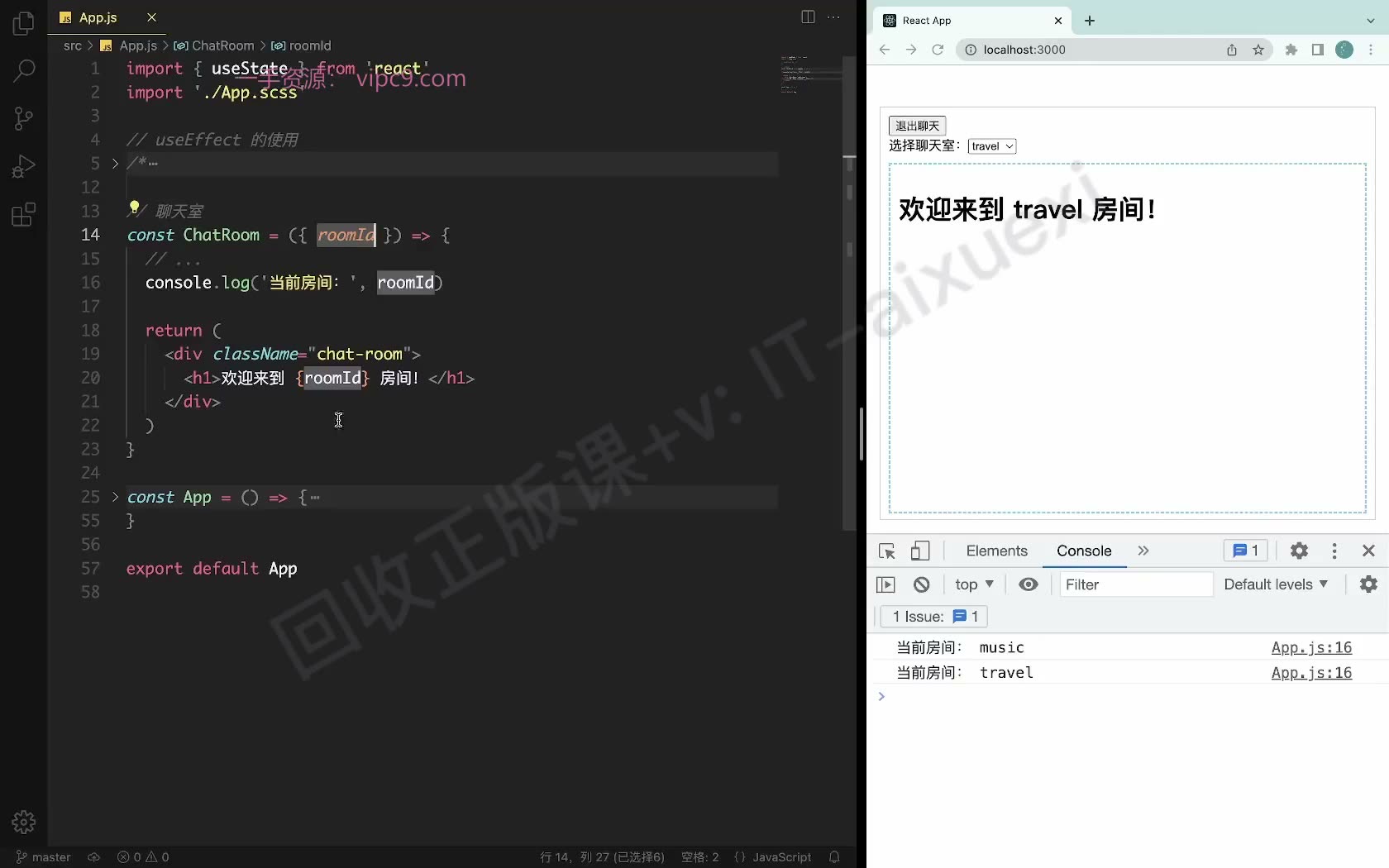The width and height of the screenshot is (1389, 868).
Task: Expand the folded App function on line 25
Action: point(115,497)
